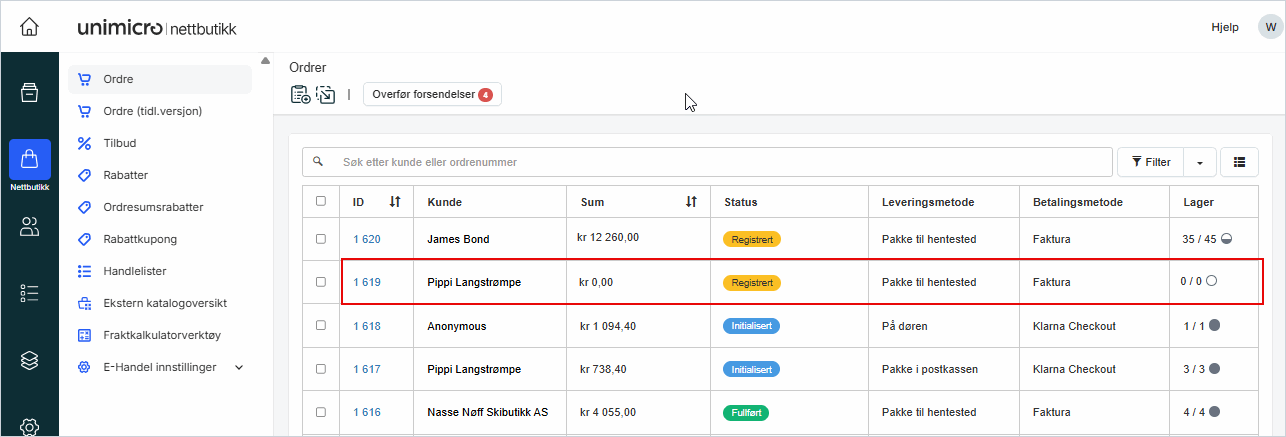Expand E-Handel innstillinger menu

pos(239,367)
